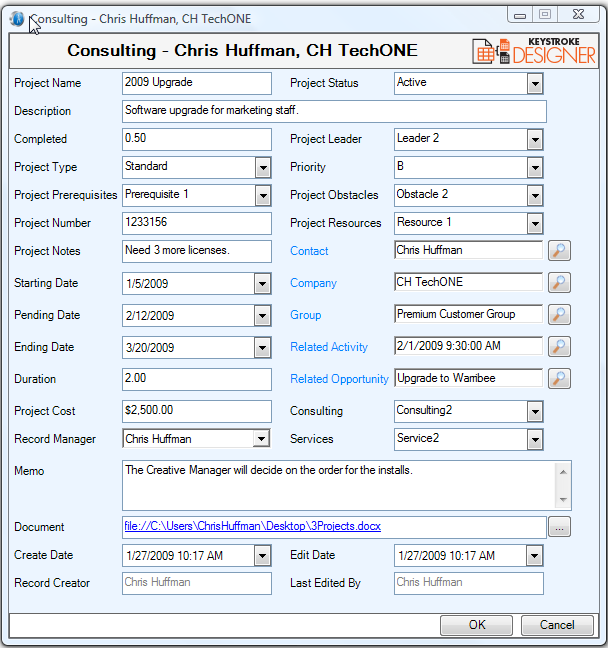Click the Duration field

coord(197,379)
